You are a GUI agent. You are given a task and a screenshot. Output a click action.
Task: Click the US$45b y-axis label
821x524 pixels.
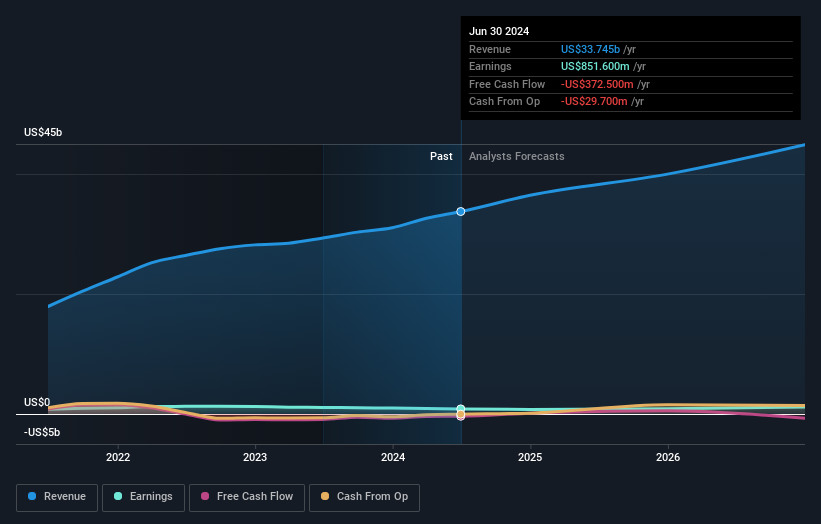coord(43,132)
